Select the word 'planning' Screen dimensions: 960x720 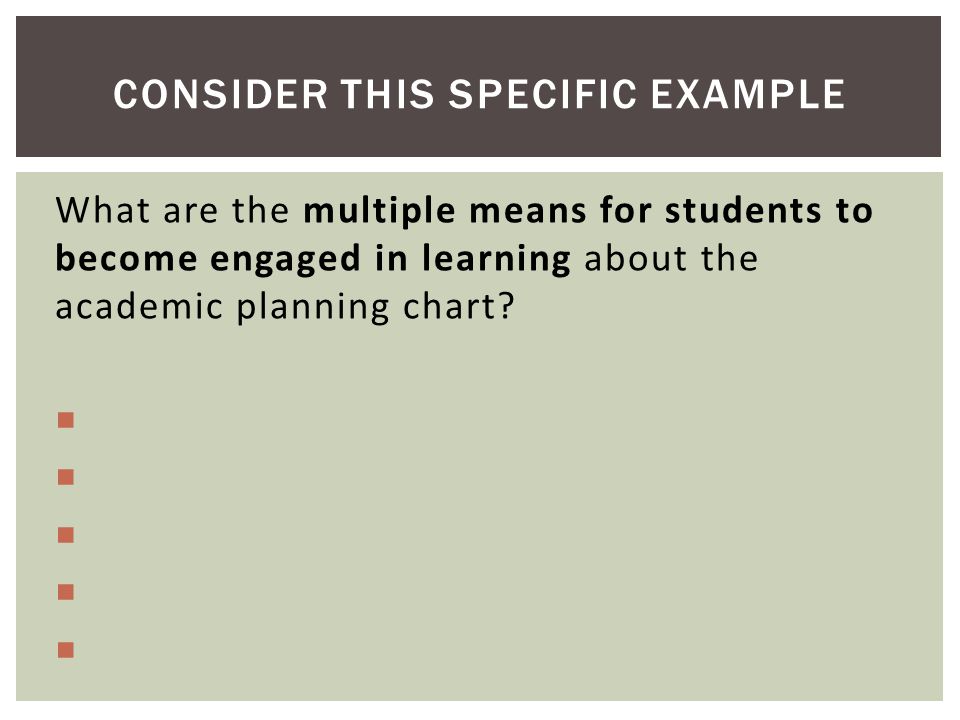313,308
